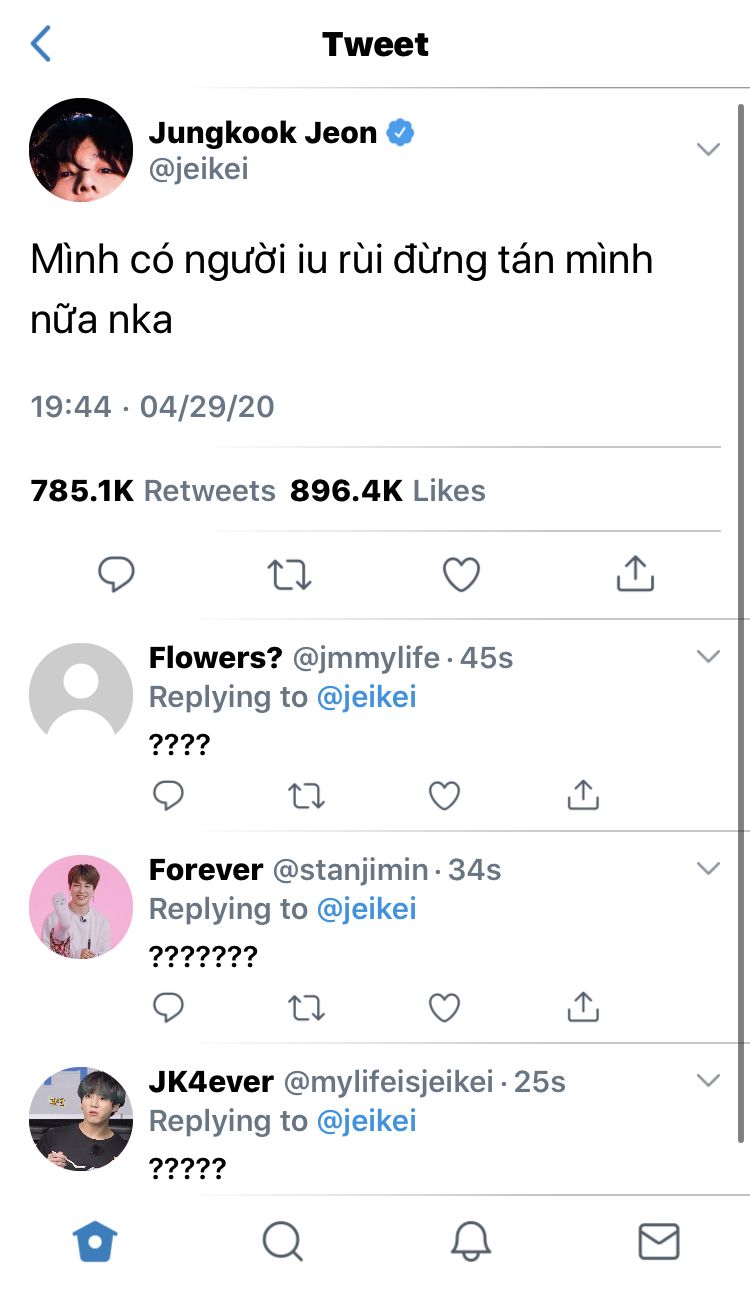The width and height of the screenshot is (750, 1294).
Task: Open Jungkook Jeon's profile picture
Action: click(x=81, y=150)
